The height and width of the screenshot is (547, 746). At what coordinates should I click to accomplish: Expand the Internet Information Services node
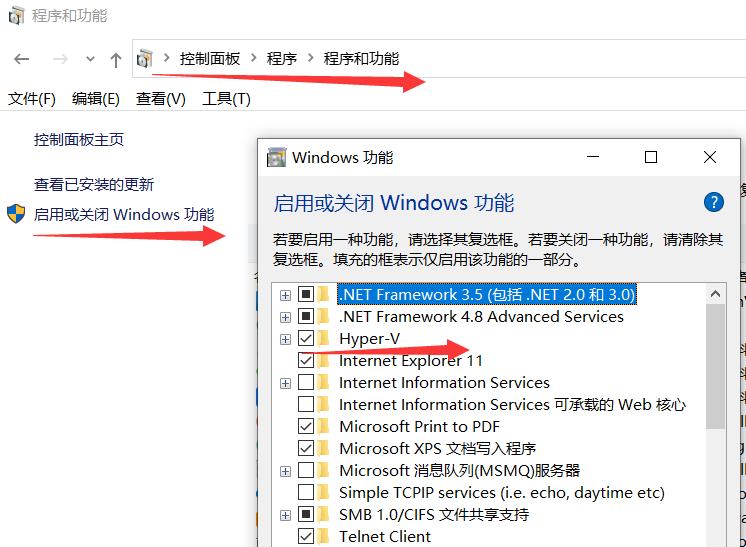(x=285, y=383)
